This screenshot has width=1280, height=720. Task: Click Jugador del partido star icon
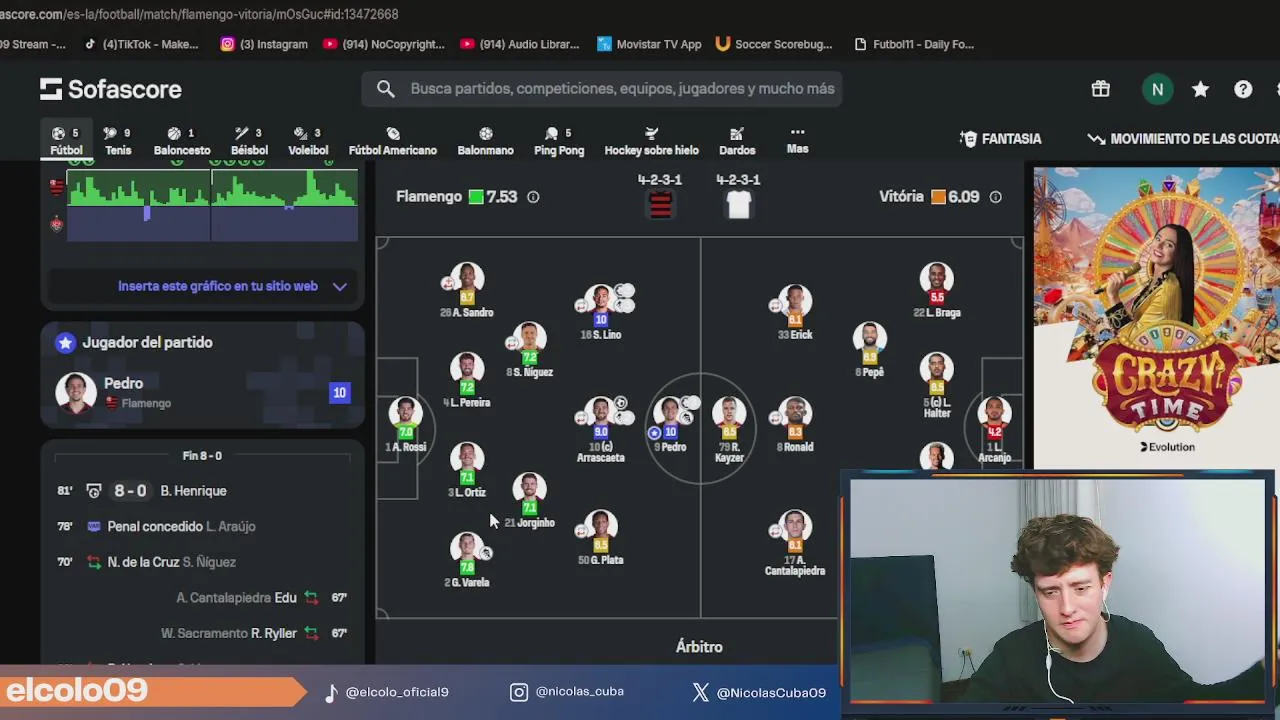(x=65, y=342)
